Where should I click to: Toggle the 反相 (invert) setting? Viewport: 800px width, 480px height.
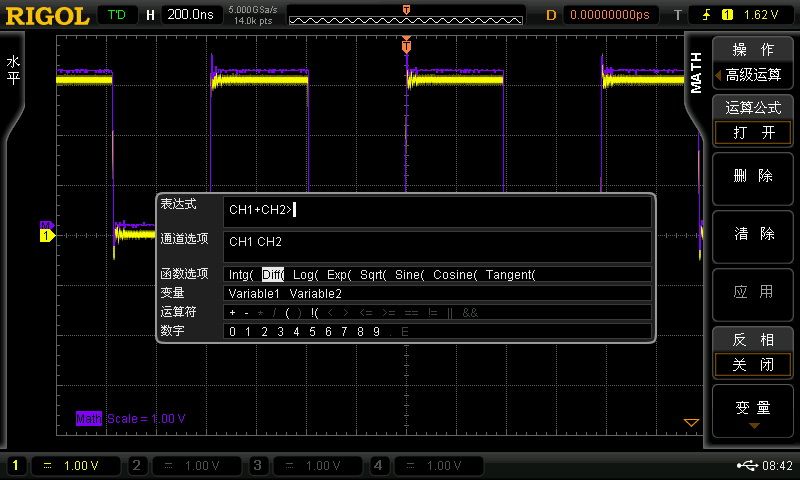pos(753,352)
